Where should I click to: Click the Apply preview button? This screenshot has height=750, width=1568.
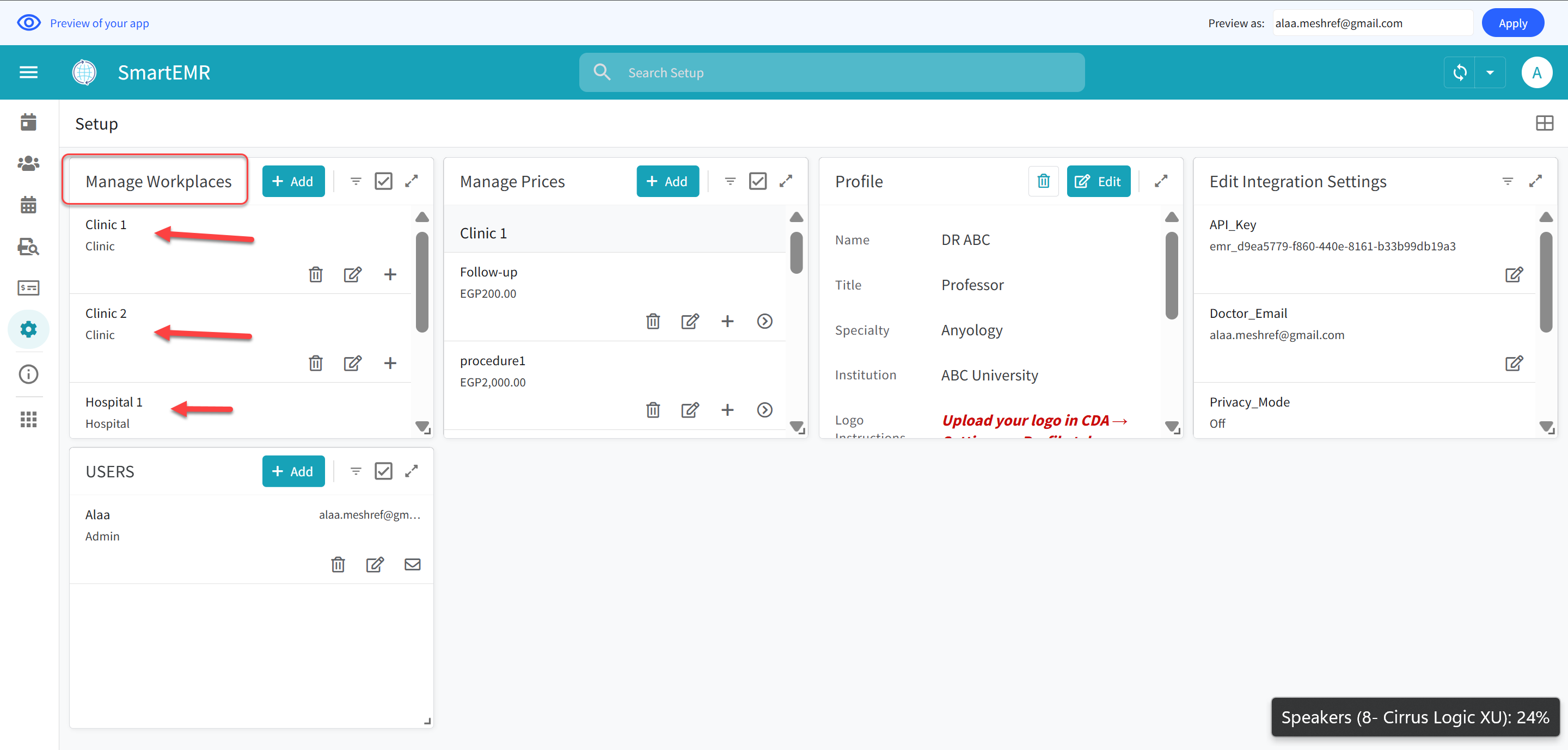pyautogui.click(x=1512, y=23)
